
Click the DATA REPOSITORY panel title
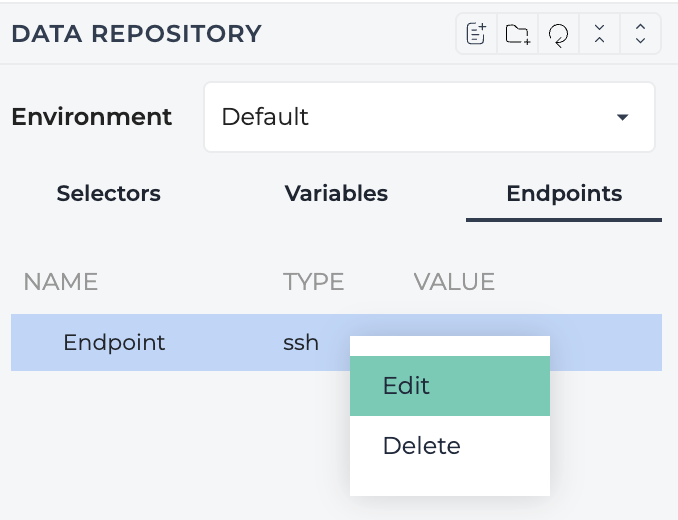click(x=136, y=34)
